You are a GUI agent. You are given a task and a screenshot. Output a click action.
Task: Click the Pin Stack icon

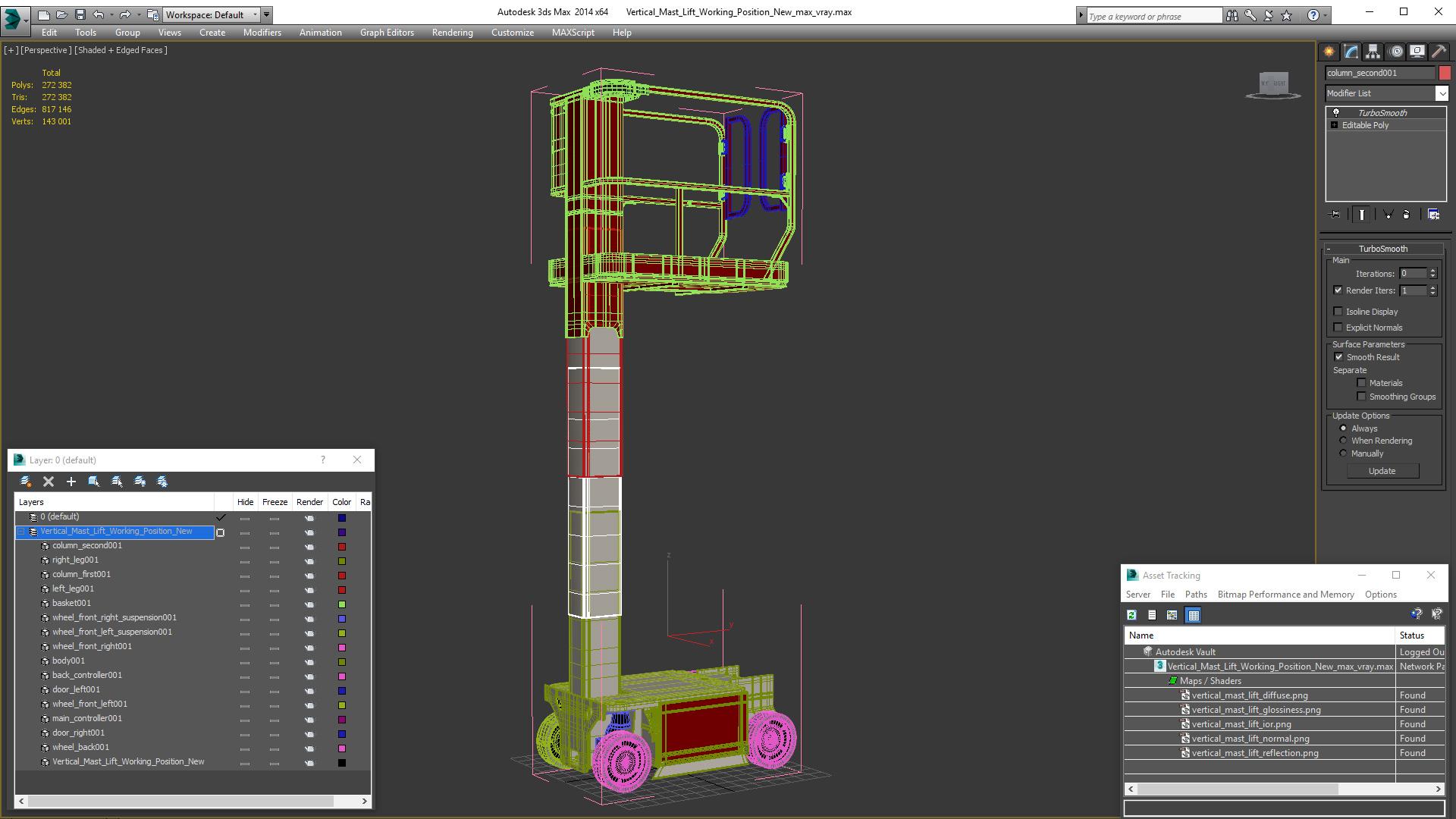click(1335, 215)
